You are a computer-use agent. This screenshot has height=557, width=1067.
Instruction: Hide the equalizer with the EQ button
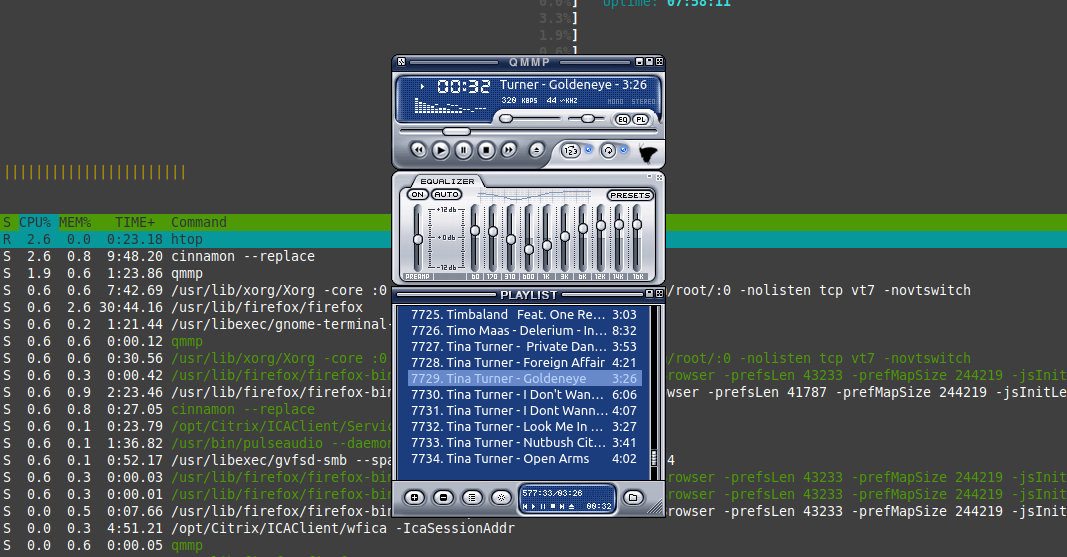coord(622,119)
